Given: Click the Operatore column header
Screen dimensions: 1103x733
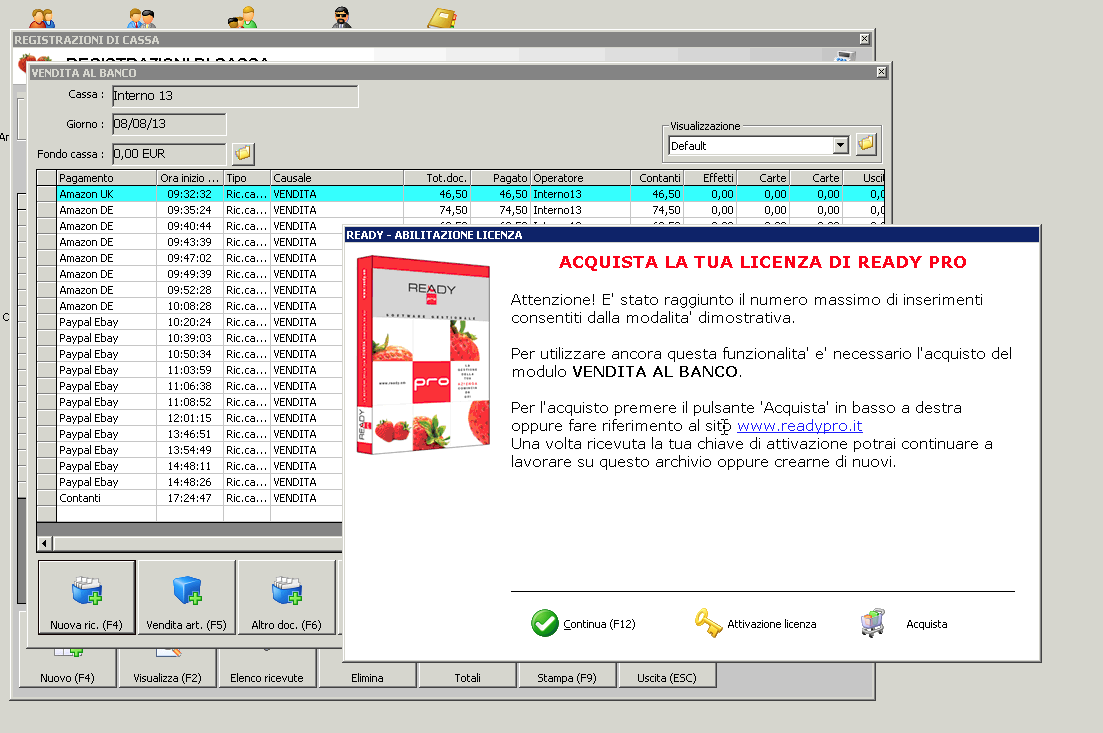Looking at the screenshot, I should coord(580,178).
